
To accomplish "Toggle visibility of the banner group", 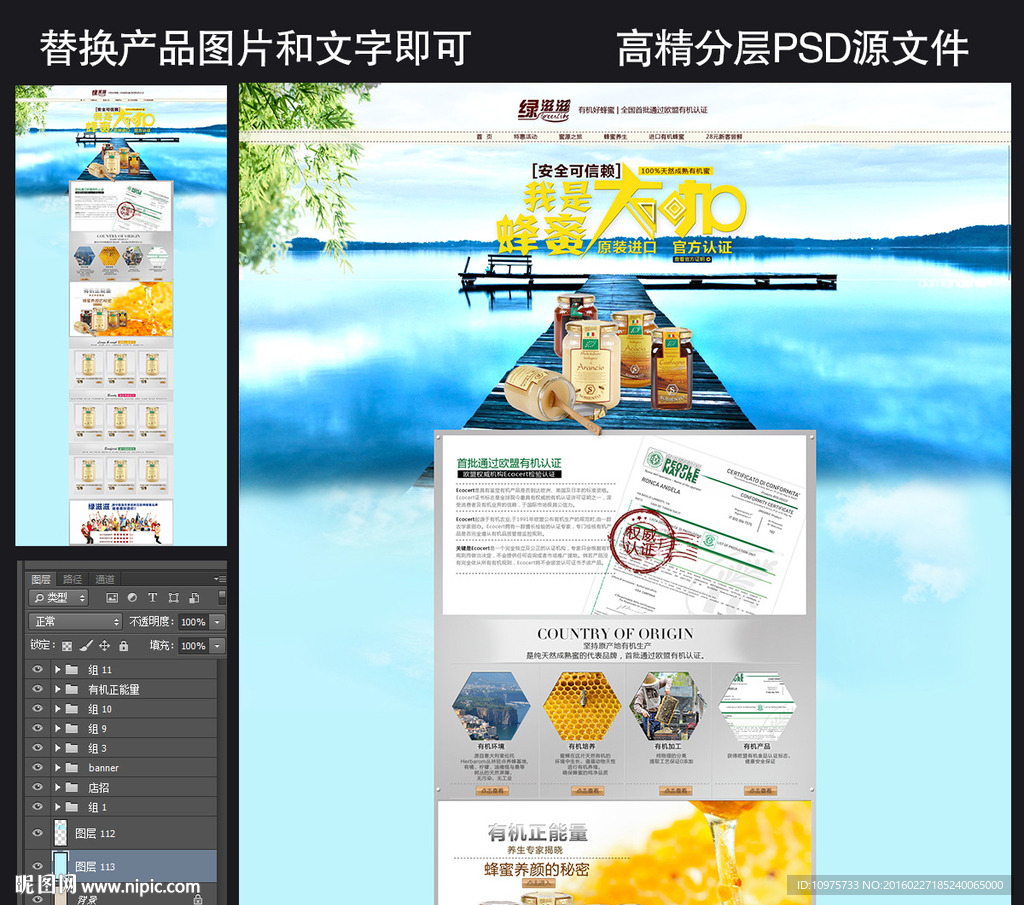I will click(x=38, y=768).
